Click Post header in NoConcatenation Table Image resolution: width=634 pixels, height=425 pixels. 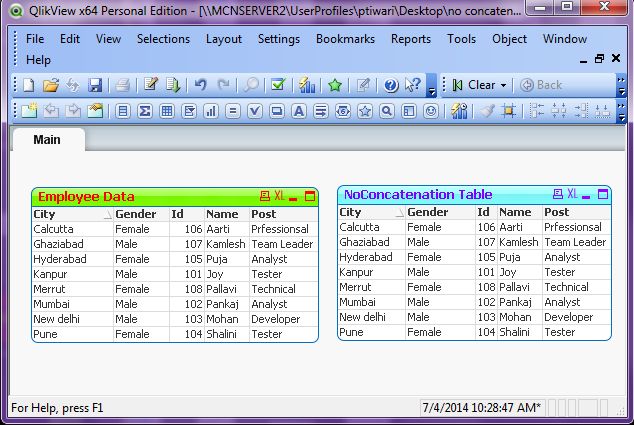[x=576, y=212]
